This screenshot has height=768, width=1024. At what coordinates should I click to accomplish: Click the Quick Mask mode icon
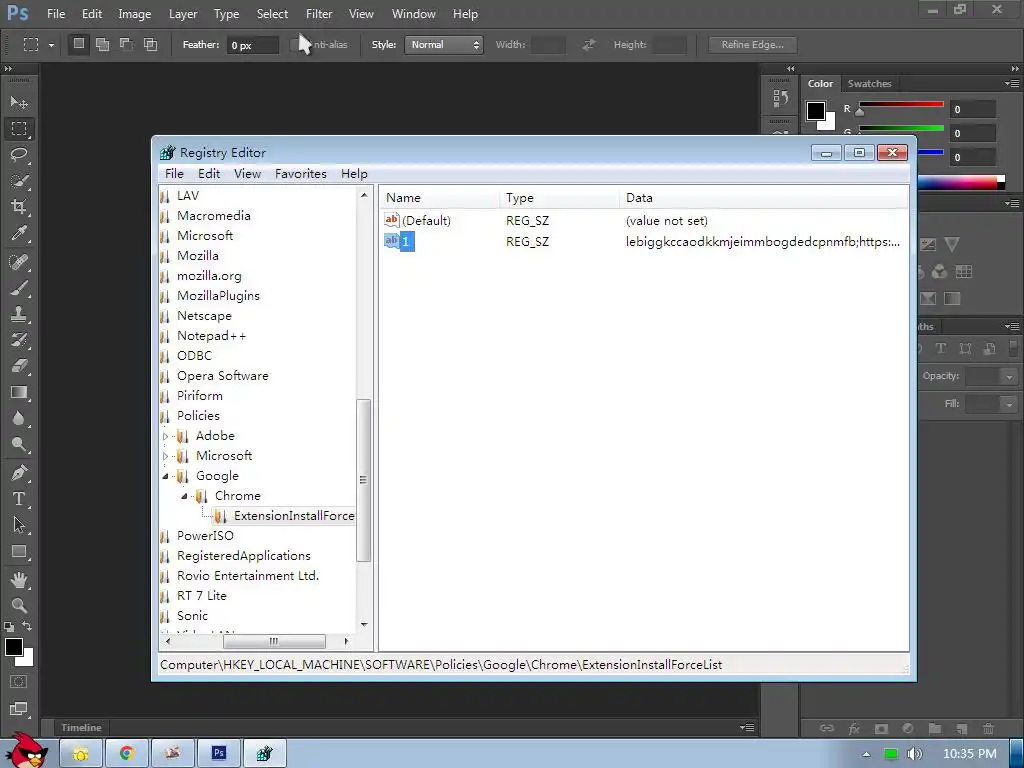19,682
